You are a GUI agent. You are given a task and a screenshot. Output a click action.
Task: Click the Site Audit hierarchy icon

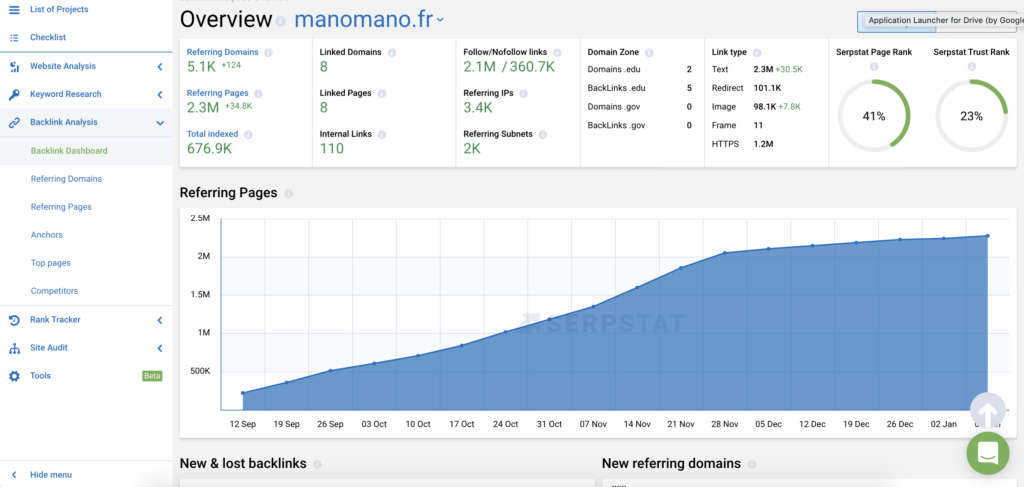pos(14,349)
